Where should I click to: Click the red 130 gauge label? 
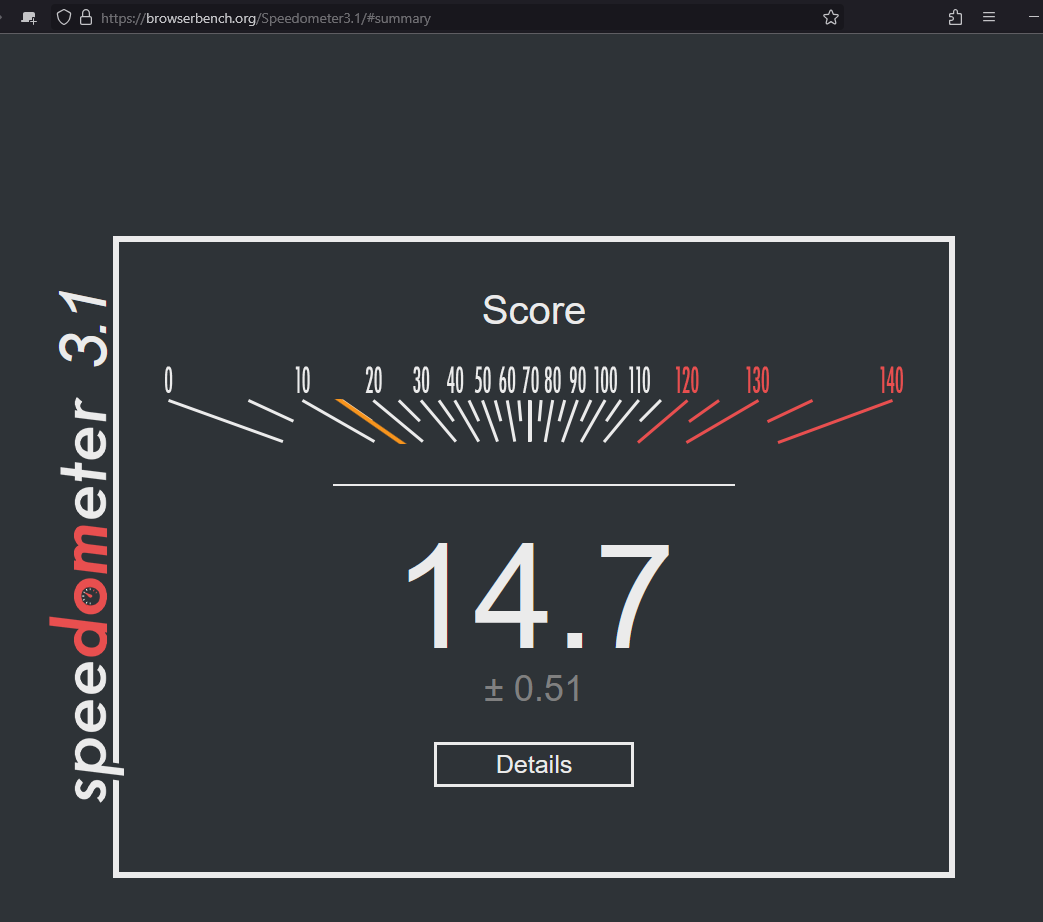tap(758, 380)
